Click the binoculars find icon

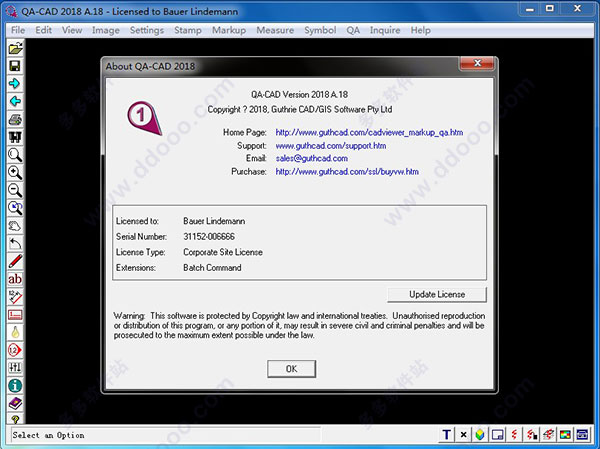click(15, 137)
